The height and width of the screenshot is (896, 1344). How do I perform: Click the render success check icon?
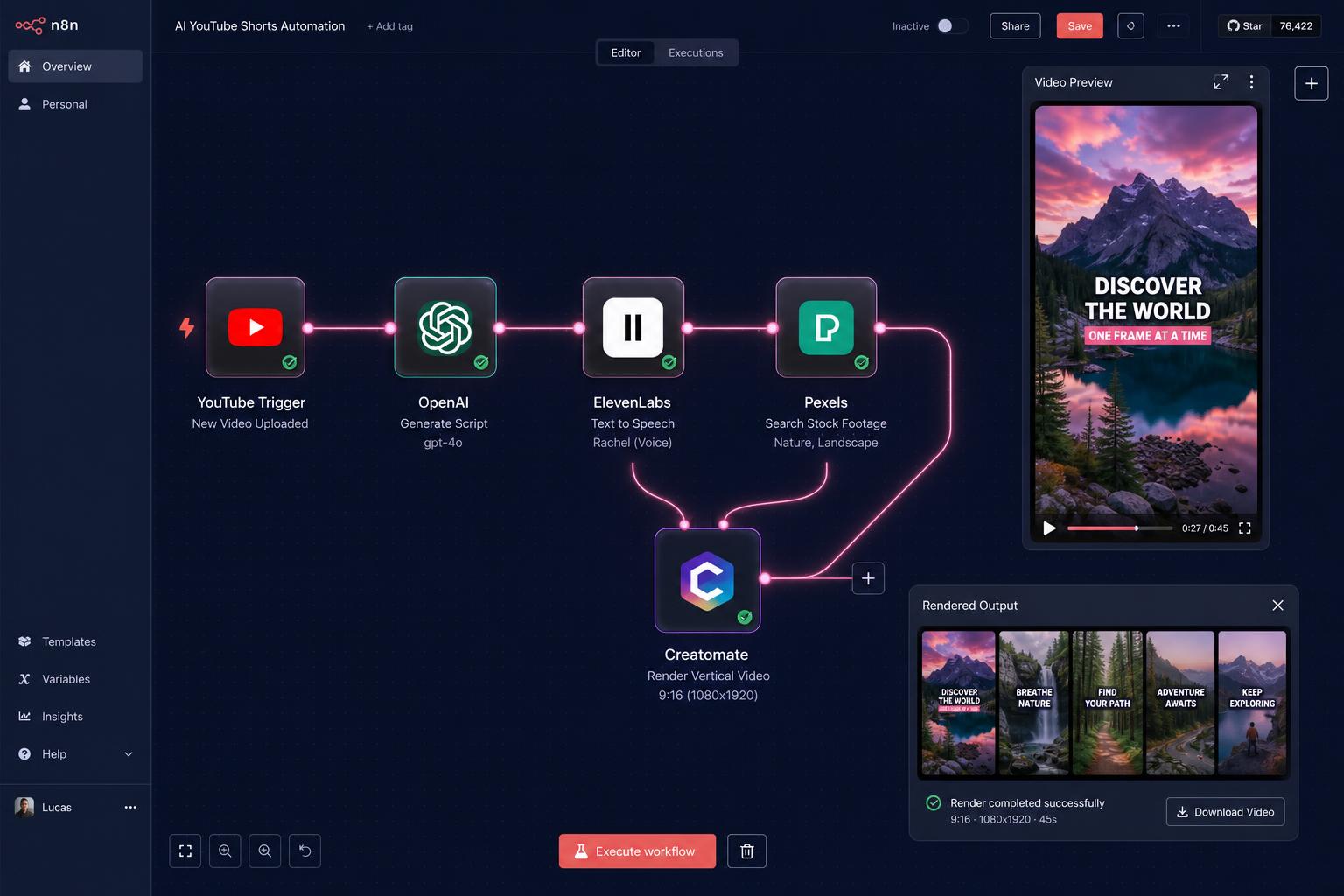pyautogui.click(x=934, y=803)
